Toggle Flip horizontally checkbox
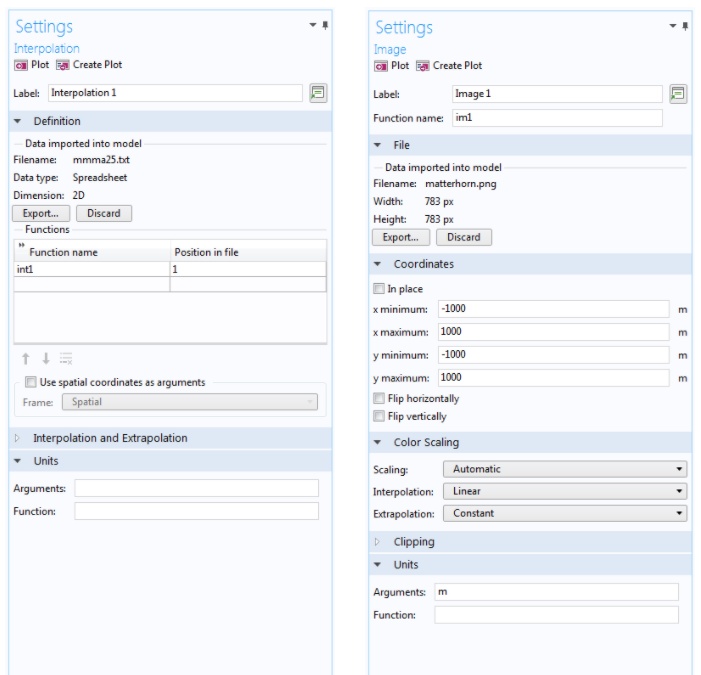Image resolution: width=701 pixels, height=675 pixels. tap(379, 398)
